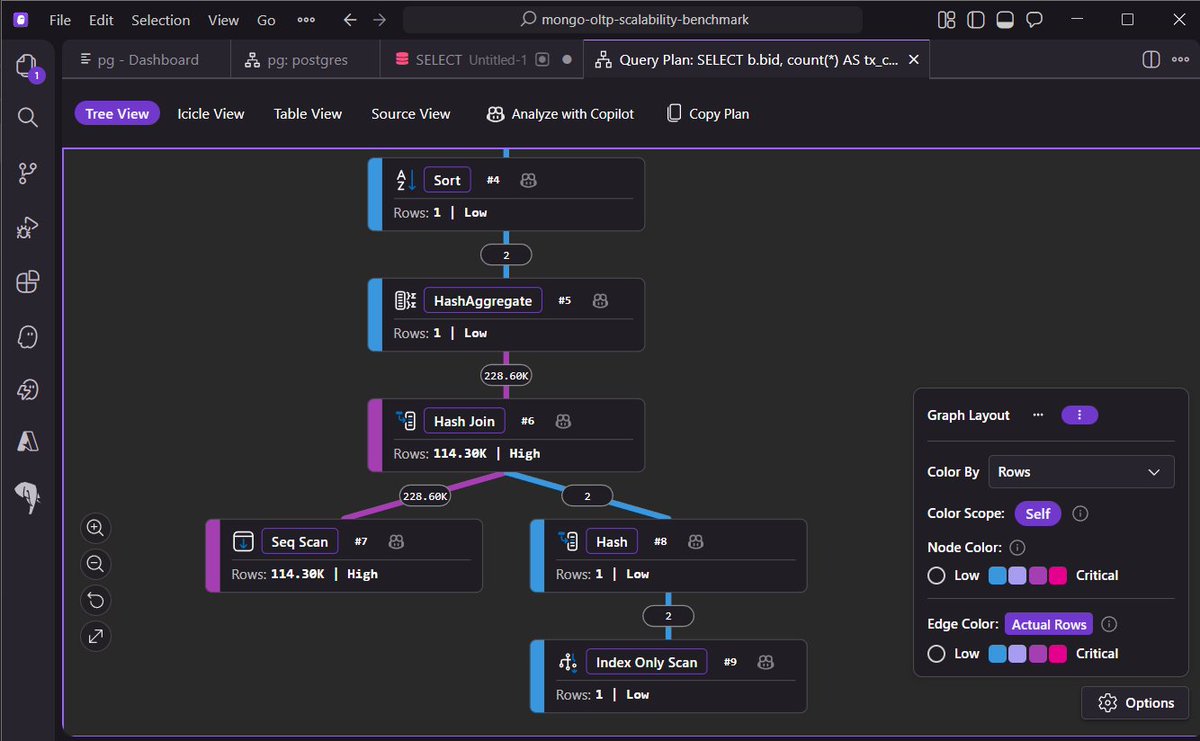This screenshot has width=1200, height=741.
Task: Click Color Scope info icon
Action: 1080,513
